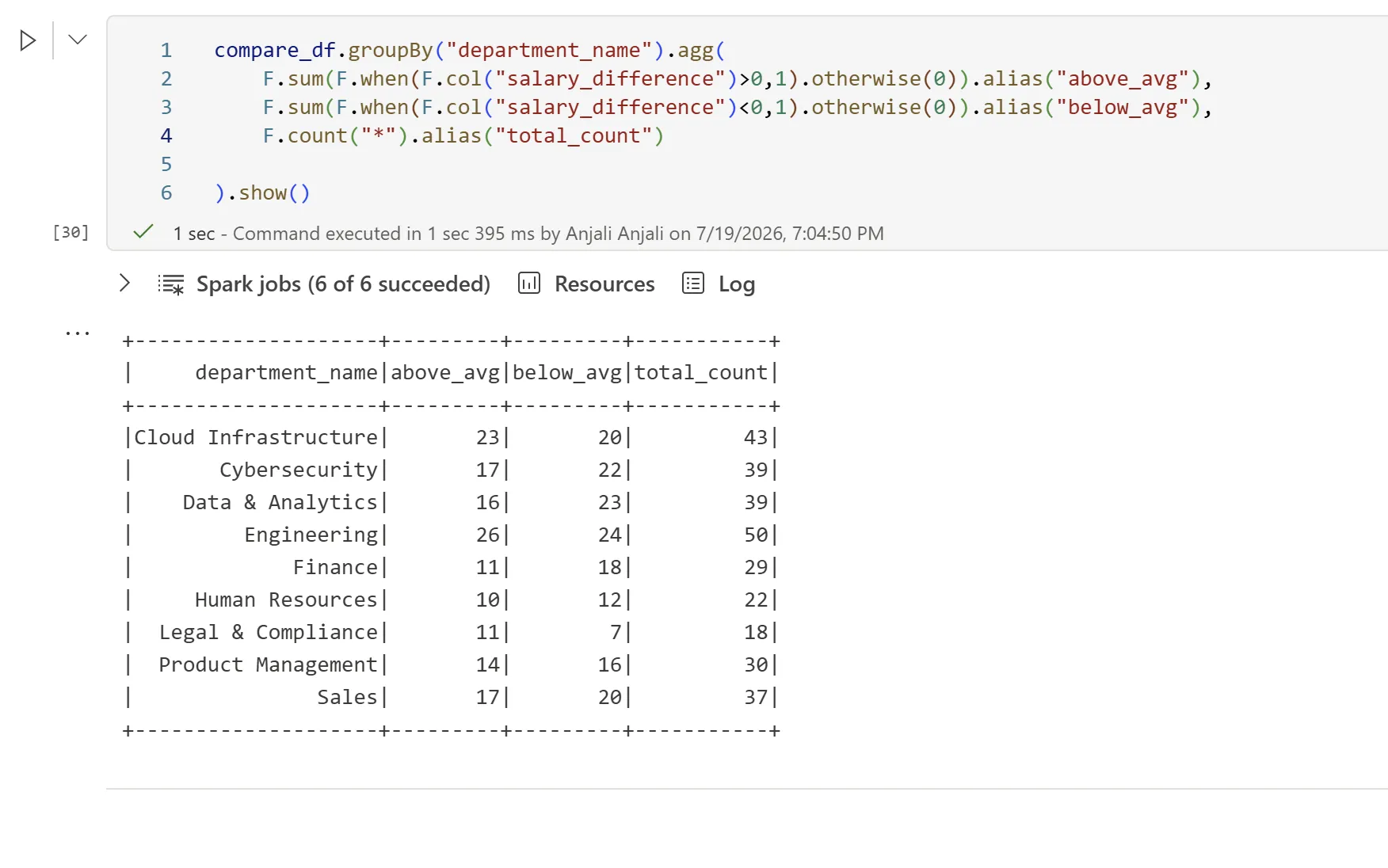1388x868 pixels.
Task: Click the green success checkmark status
Action: pos(143,232)
